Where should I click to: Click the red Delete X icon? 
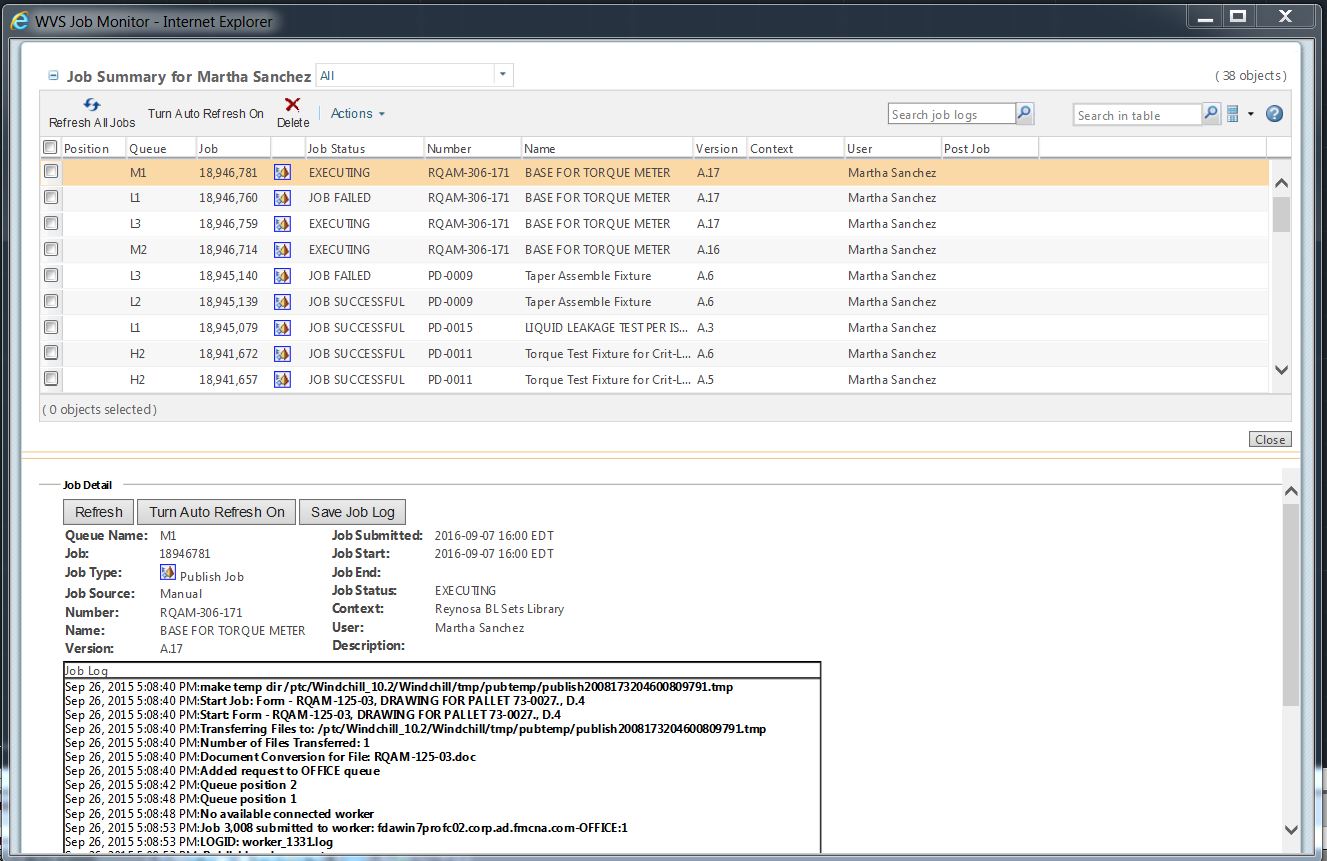click(293, 105)
